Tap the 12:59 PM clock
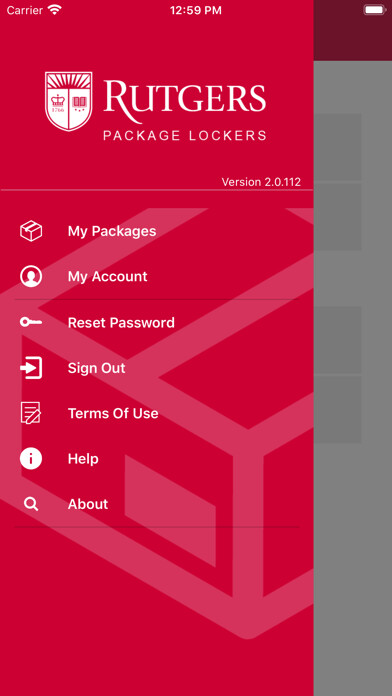 [196, 10]
